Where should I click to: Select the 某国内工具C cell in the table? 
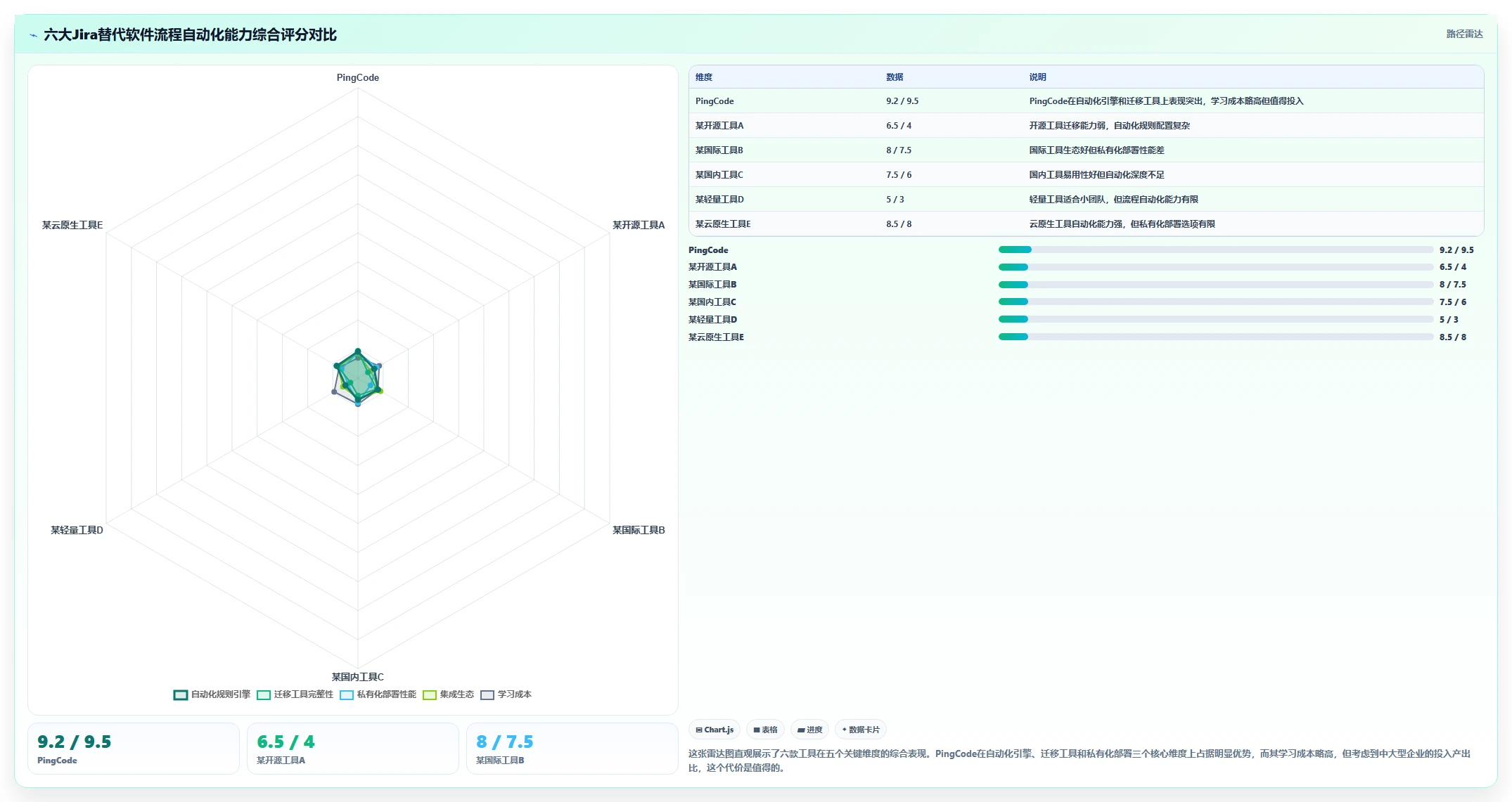point(719,175)
